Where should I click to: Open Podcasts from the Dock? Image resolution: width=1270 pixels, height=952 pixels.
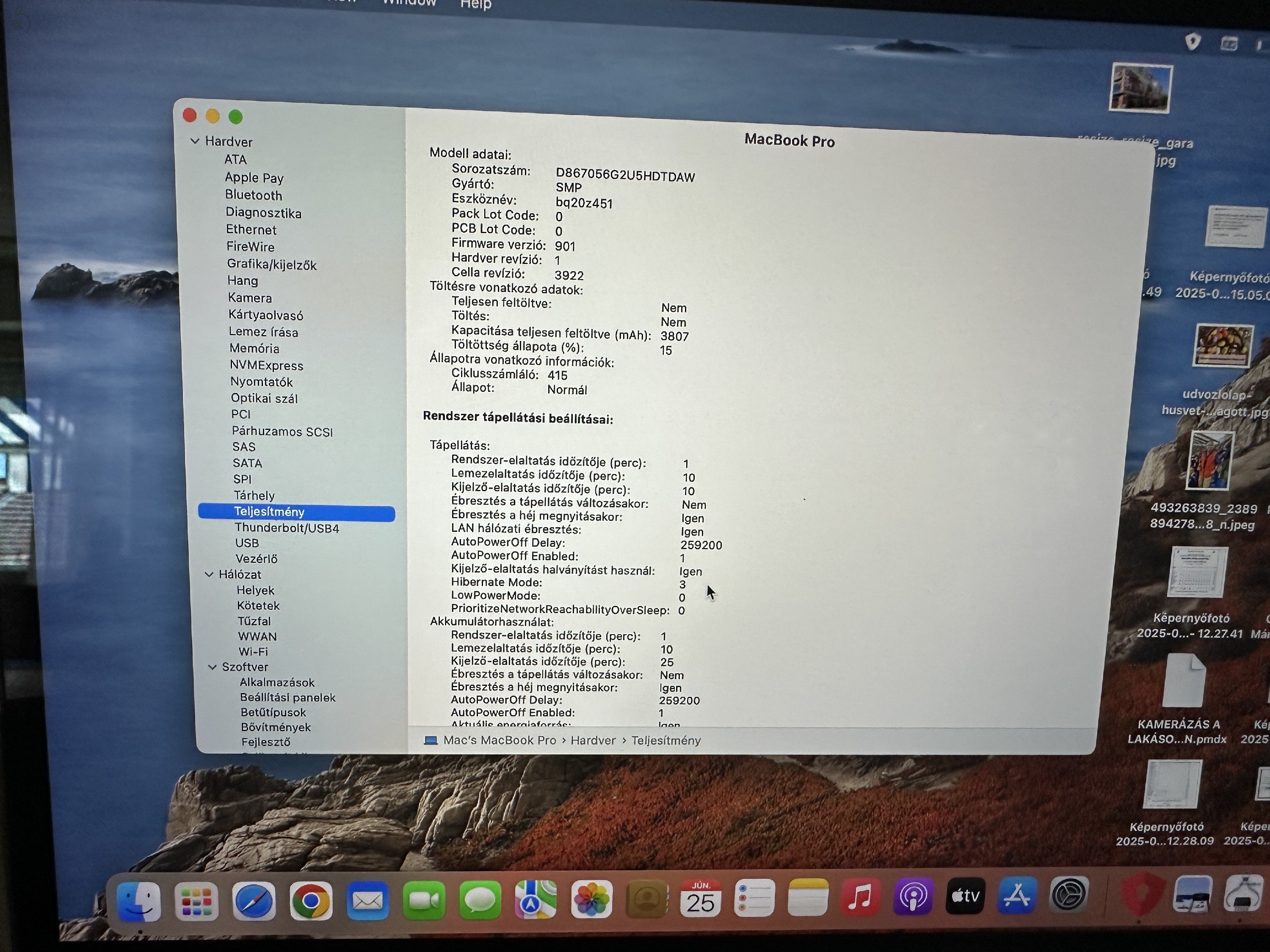[x=913, y=896]
